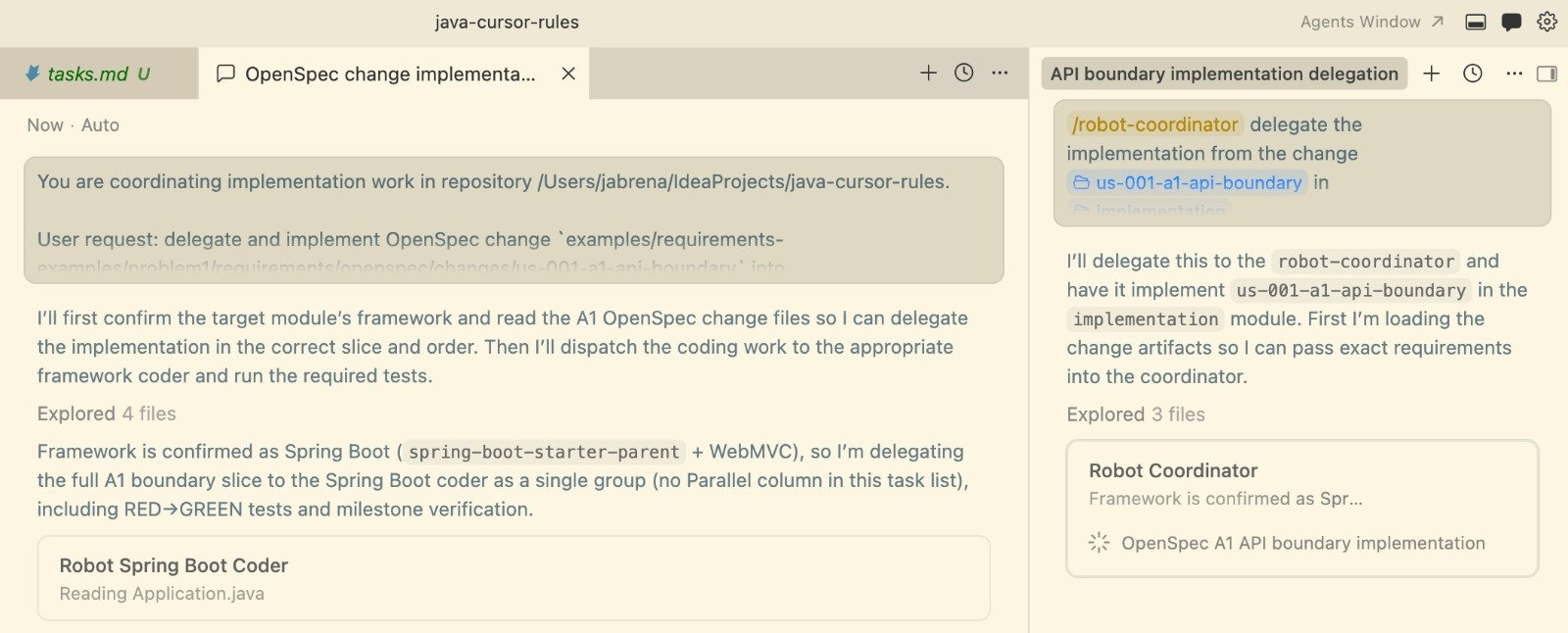Click the /robot-coordinator command chip

pyautogui.click(x=1154, y=124)
